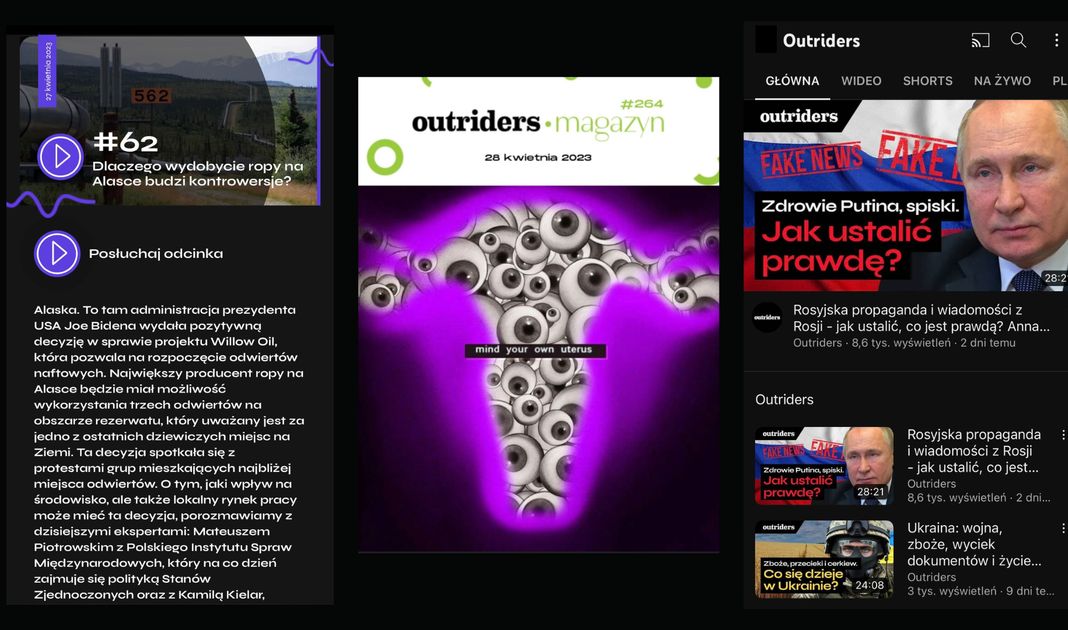This screenshot has height=630, width=1068.
Task: Switch to the WIDEO tab
Action: point(861,81)
